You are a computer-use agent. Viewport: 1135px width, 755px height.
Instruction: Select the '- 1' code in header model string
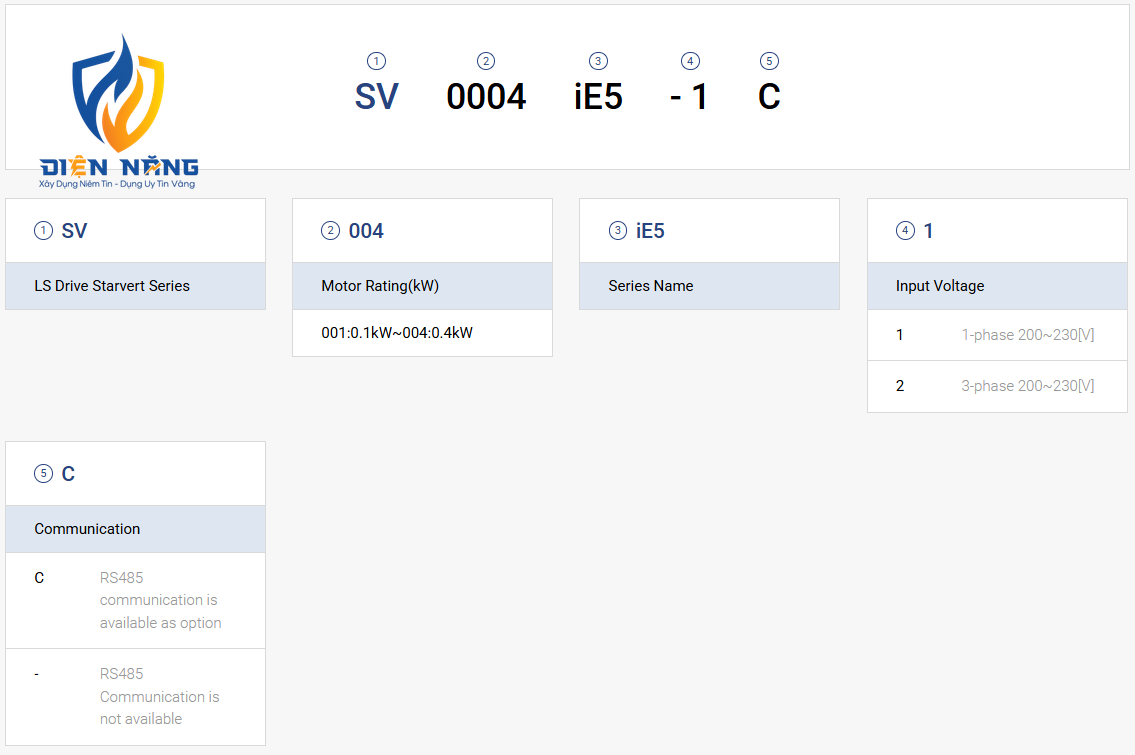[688, 97]
